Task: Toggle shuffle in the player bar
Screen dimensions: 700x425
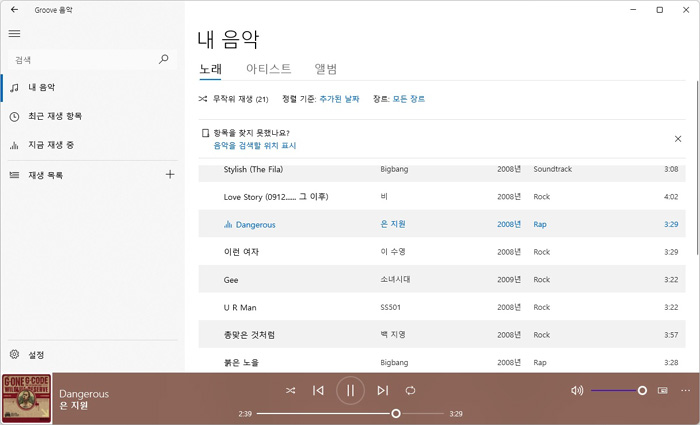Action: [x=291, y=391]
